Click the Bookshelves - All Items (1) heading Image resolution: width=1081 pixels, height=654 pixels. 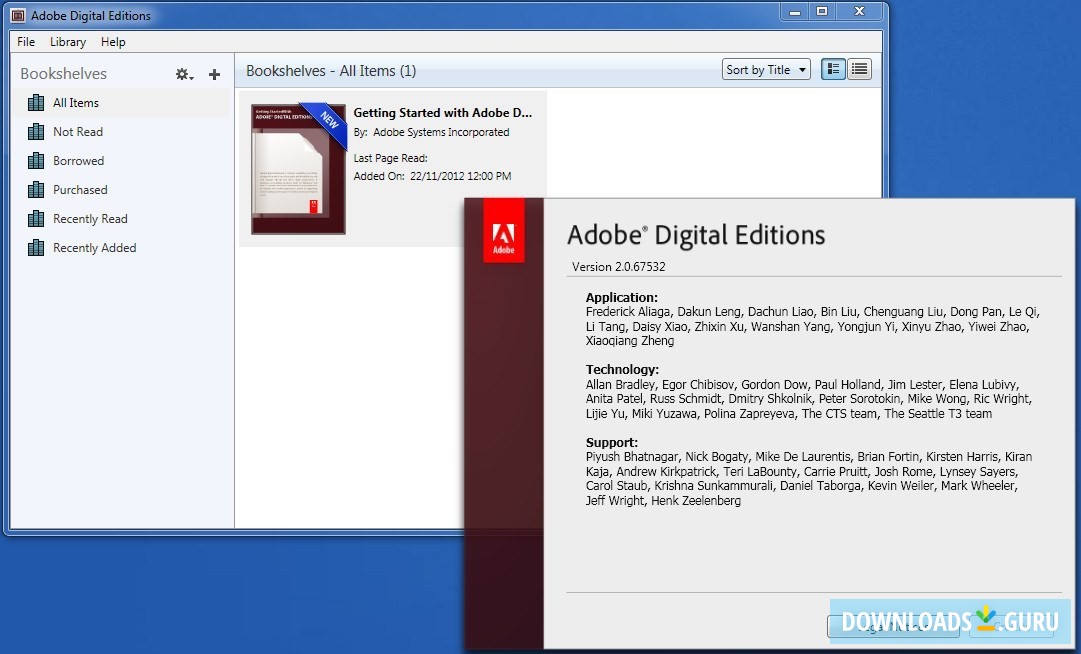331,71
